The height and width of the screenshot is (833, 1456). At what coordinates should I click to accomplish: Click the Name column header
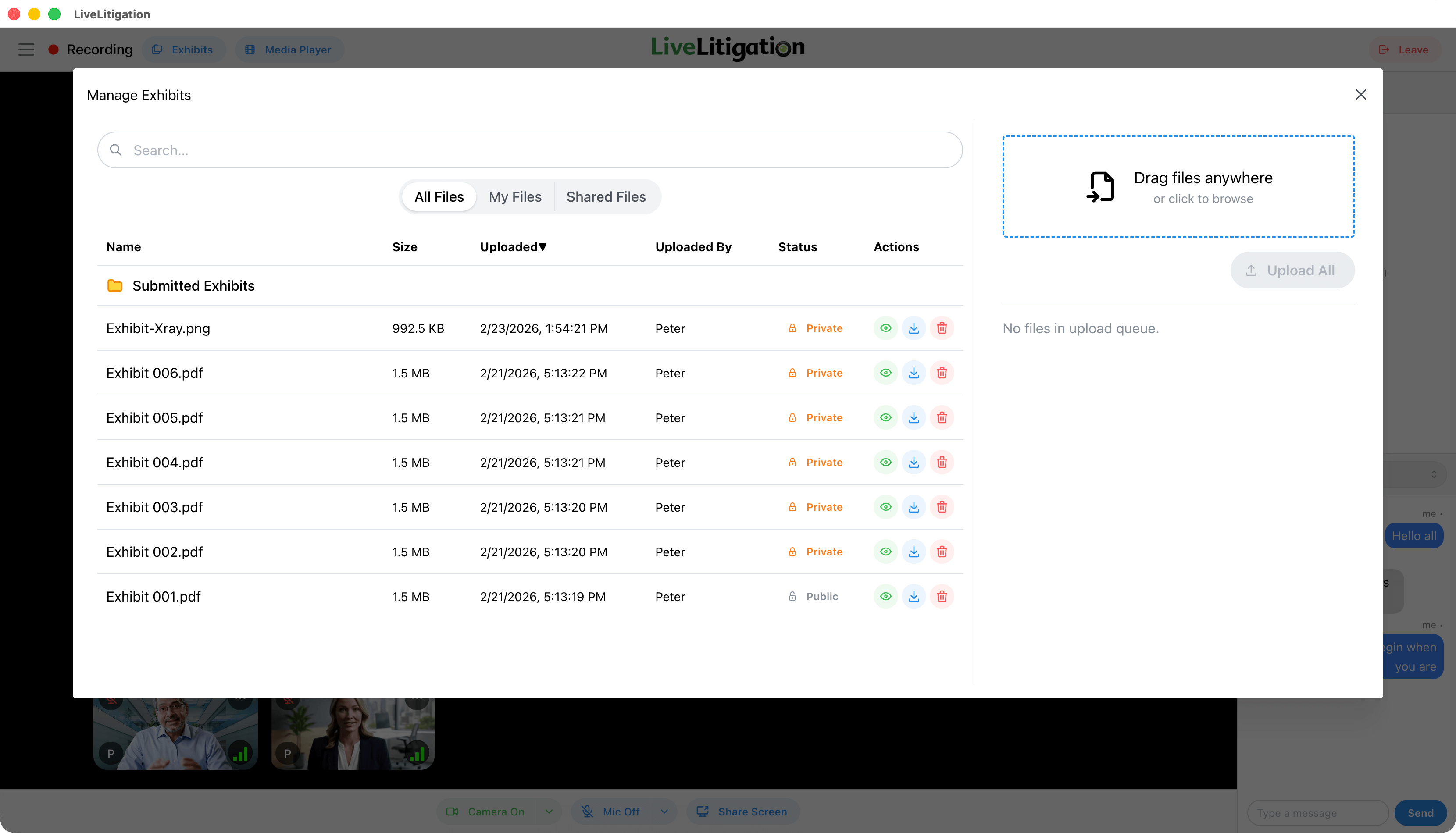coord(124,246)
